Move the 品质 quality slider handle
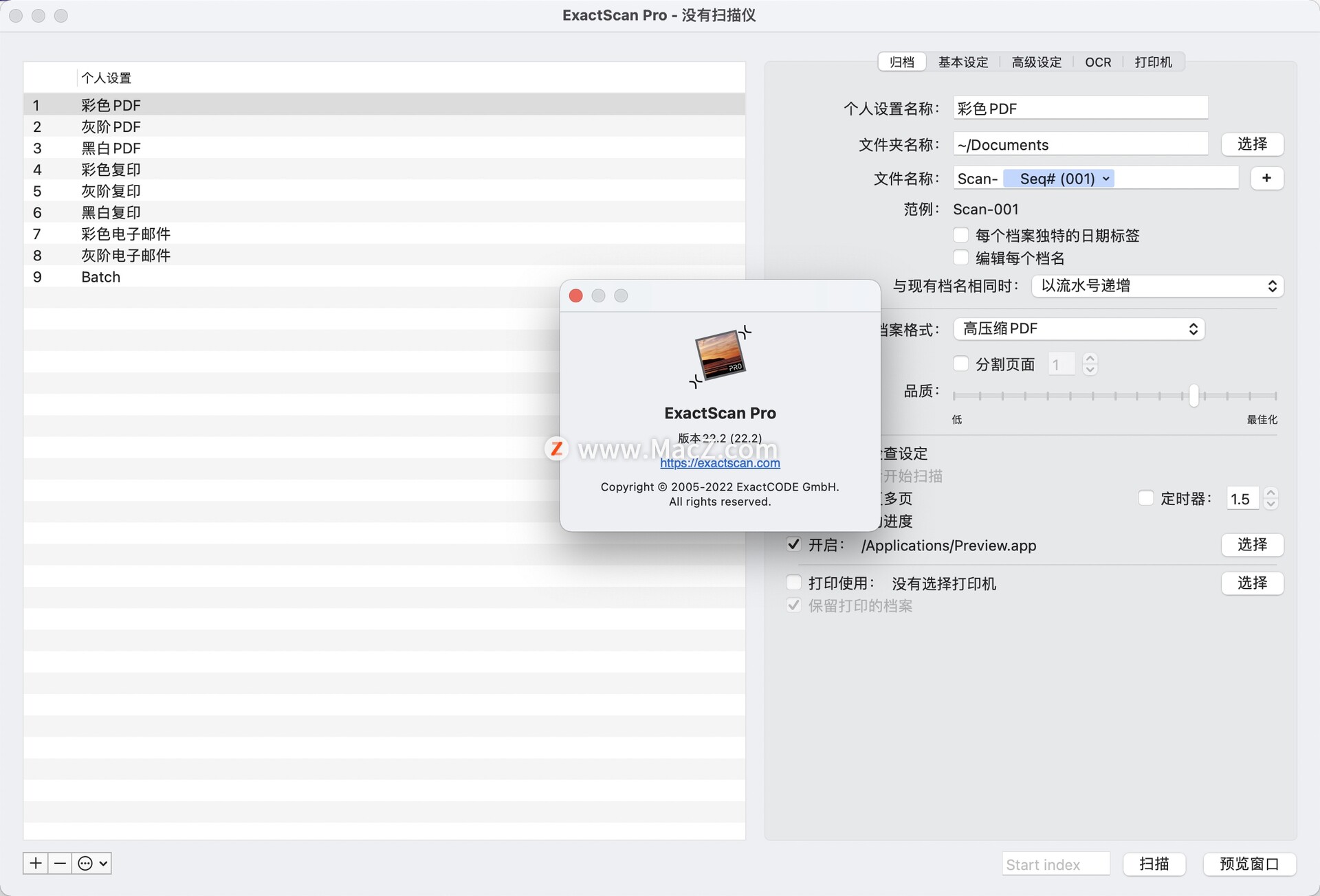Screen dimensions: 1320x896 (x=1193, y=395)
